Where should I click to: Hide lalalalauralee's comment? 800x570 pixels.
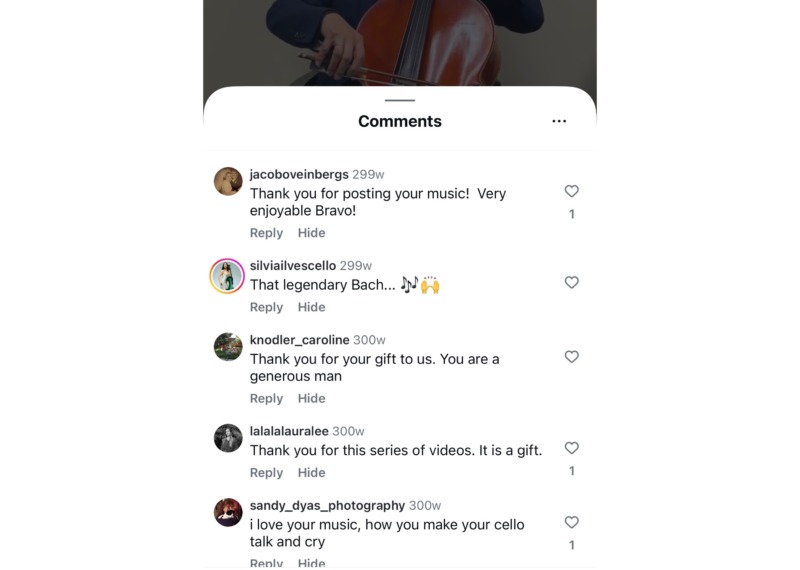pyautogui.click(x=311, y=473)
